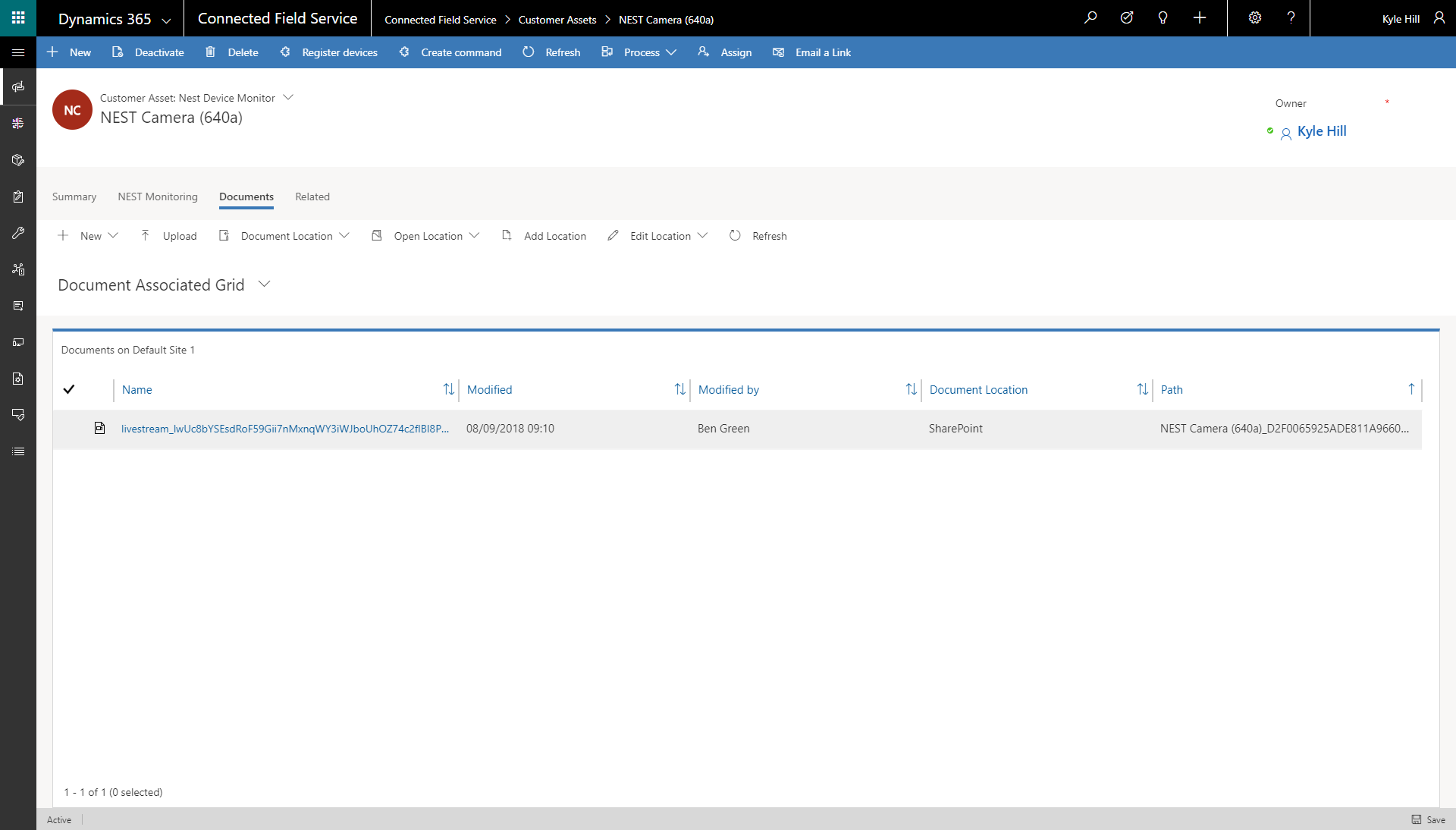Click the first sidebar icon below the hamburger
Image resolution: width=1456 pixels, height=830 pixels.
click(18, 87)
